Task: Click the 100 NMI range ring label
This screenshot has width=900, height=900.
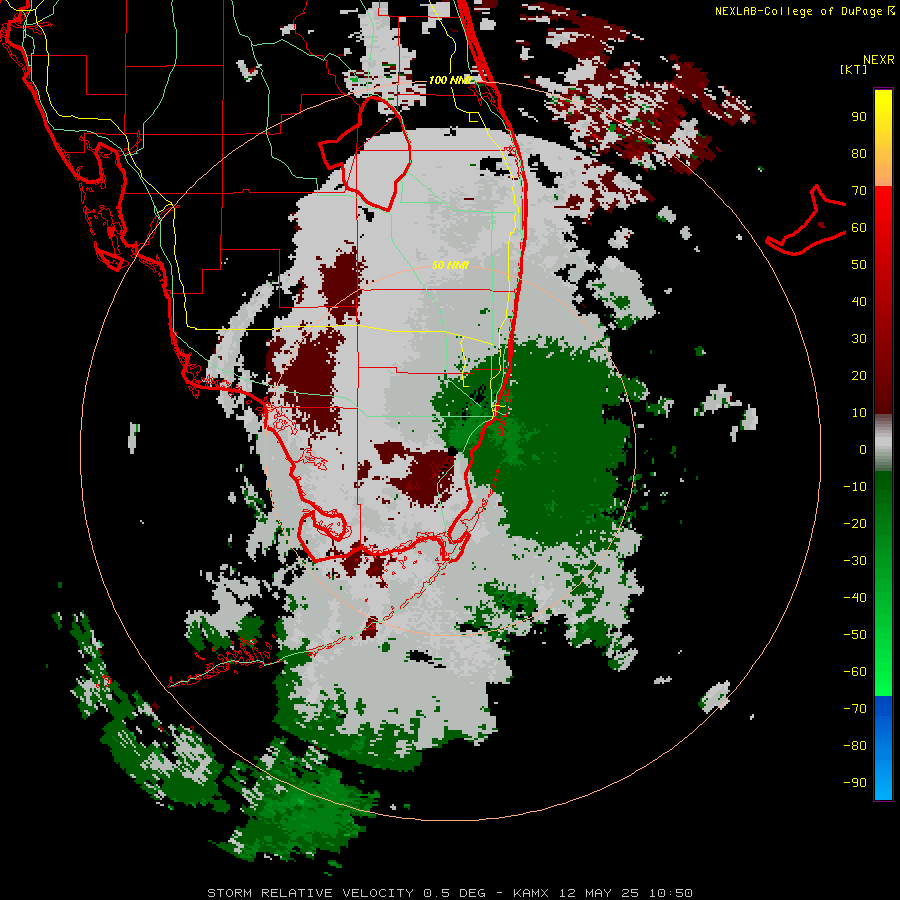Action: tap(451, 80)
